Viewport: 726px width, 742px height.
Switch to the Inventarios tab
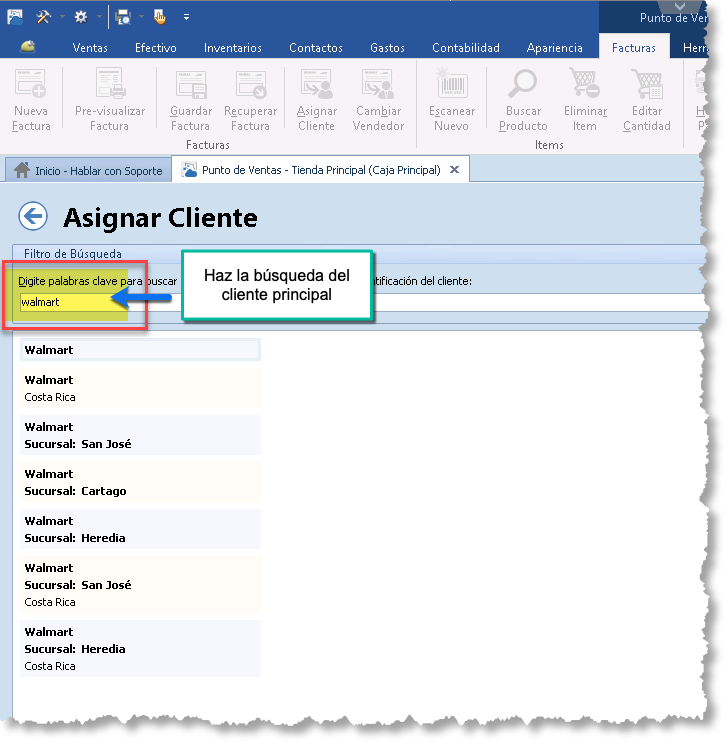pyautogui.click(x=233, y=48)
